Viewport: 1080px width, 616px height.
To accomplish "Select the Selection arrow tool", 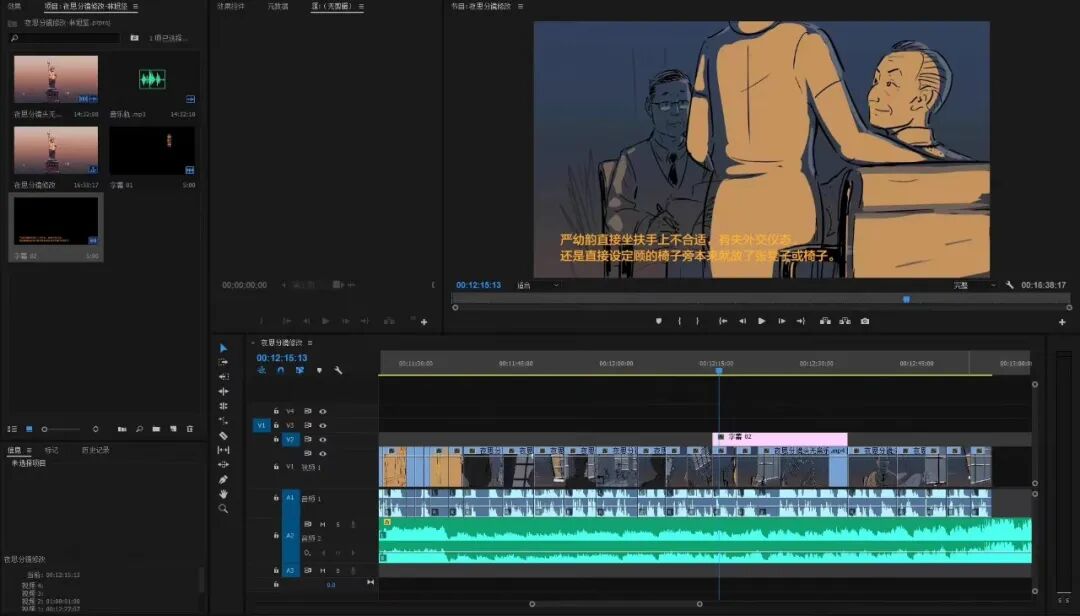I will pos(223,348).
